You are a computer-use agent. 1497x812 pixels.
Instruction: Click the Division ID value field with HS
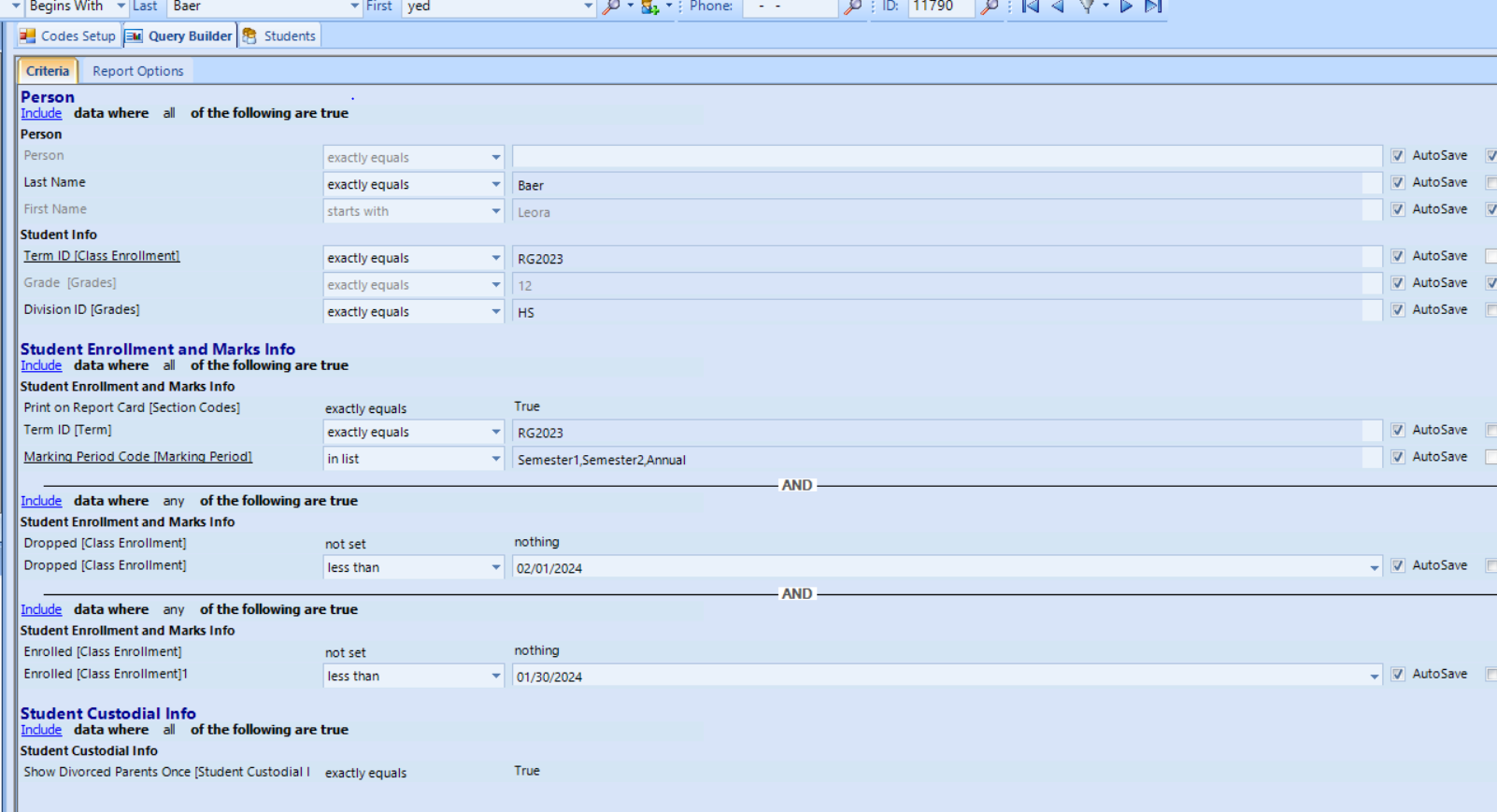click(947, 312)
